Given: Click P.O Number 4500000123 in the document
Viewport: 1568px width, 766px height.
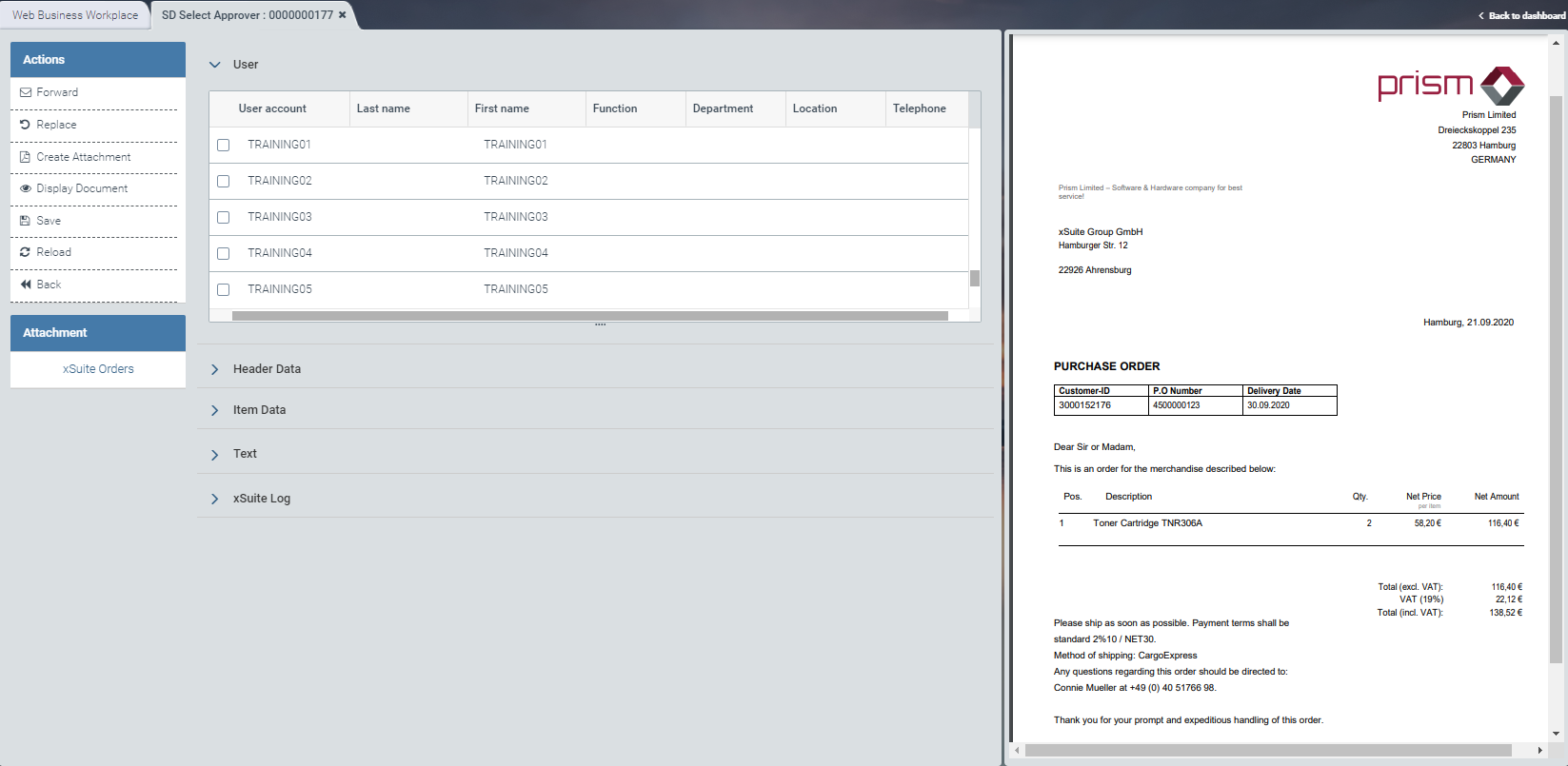Looking at the screenshot, I should coord(1176,405).
